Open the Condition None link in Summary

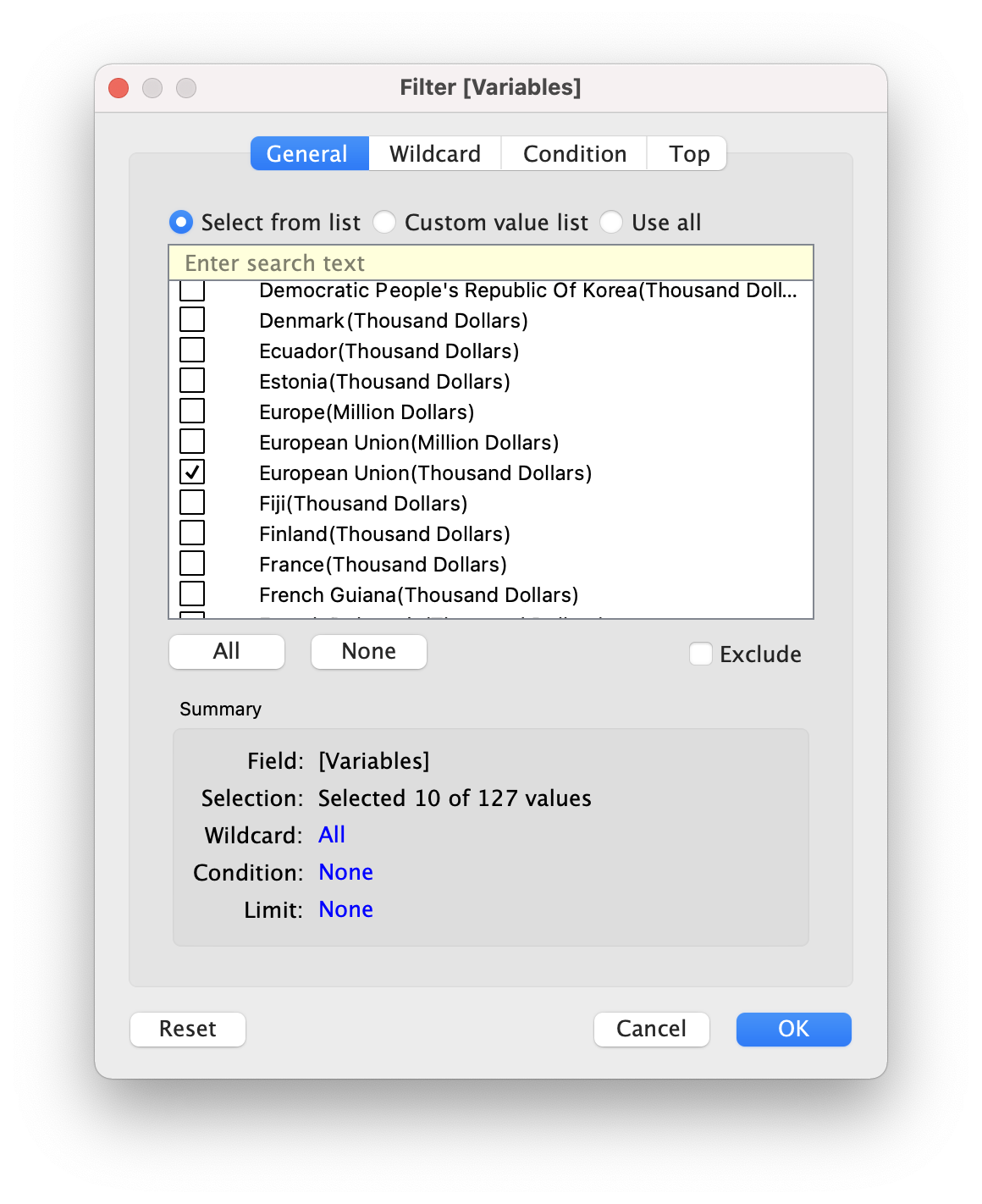(x=345, y=872)
